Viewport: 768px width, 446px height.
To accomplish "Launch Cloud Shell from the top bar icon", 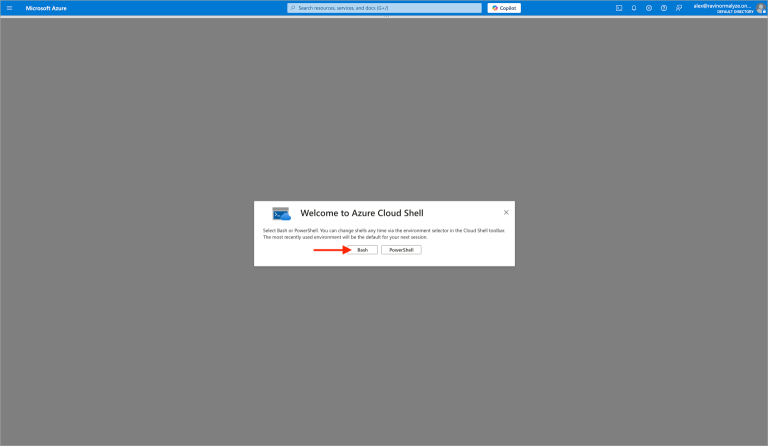I will coord(619,8).
